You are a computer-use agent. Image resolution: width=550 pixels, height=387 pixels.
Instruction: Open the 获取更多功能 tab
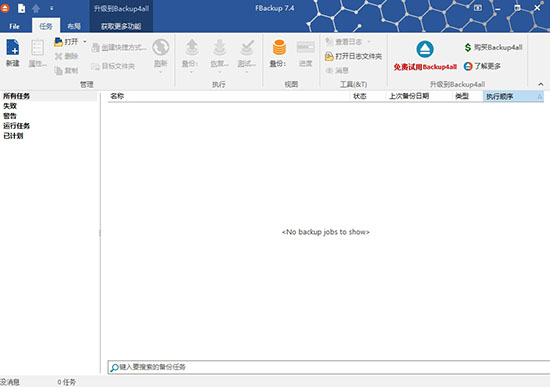[x=121, y=26]
